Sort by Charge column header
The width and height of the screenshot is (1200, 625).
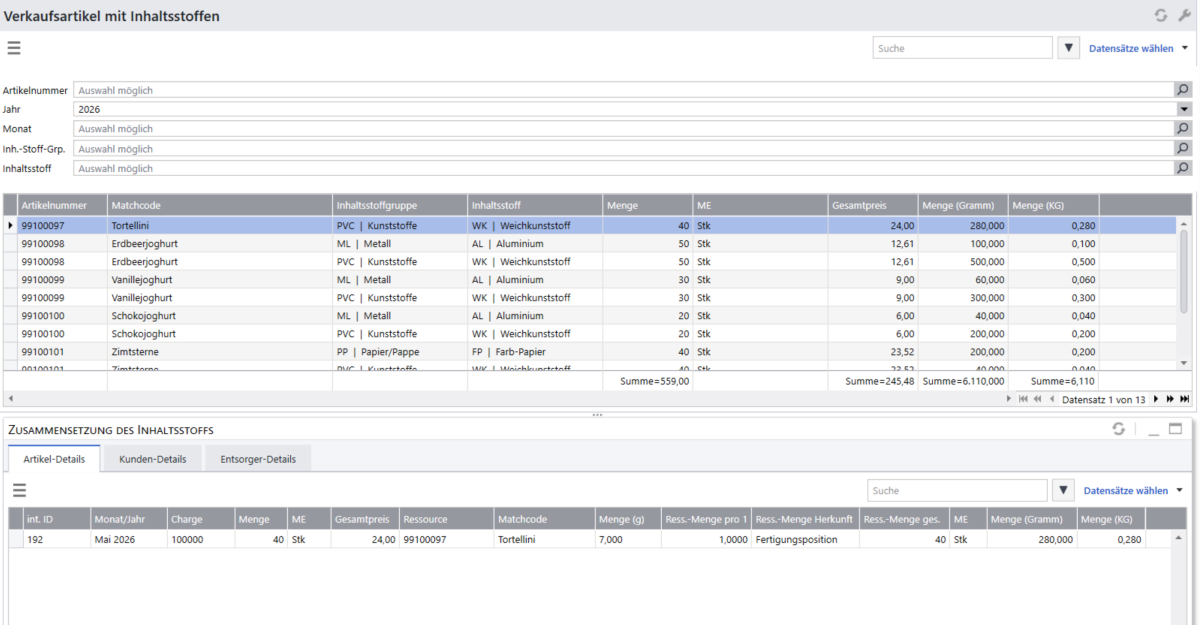[201, 519]
